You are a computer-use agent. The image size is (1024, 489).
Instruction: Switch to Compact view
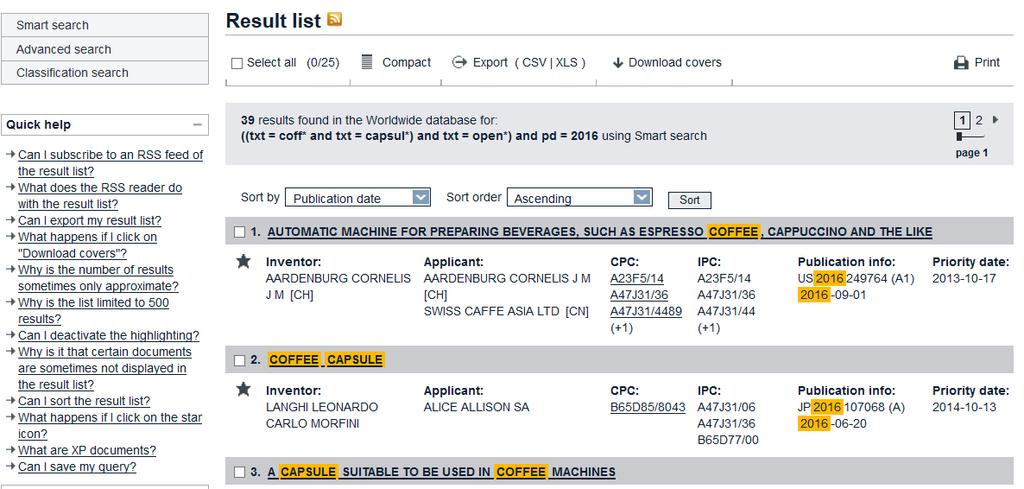(406, 63)
